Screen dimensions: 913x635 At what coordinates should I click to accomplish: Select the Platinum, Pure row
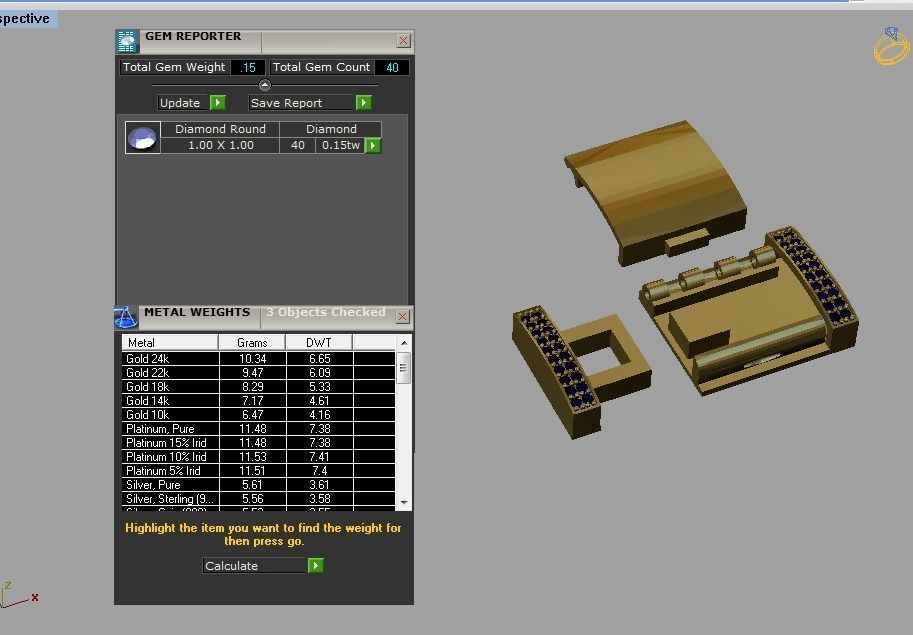pos(259,428)
